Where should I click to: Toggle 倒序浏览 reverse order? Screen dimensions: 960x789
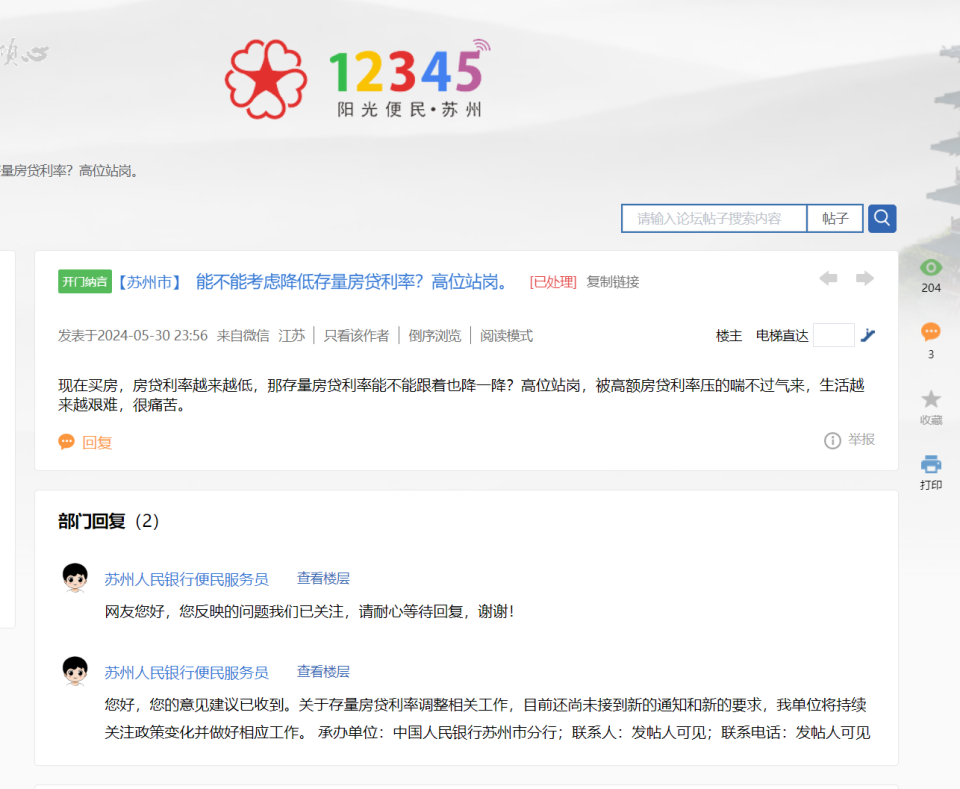[x=435, y=336]
